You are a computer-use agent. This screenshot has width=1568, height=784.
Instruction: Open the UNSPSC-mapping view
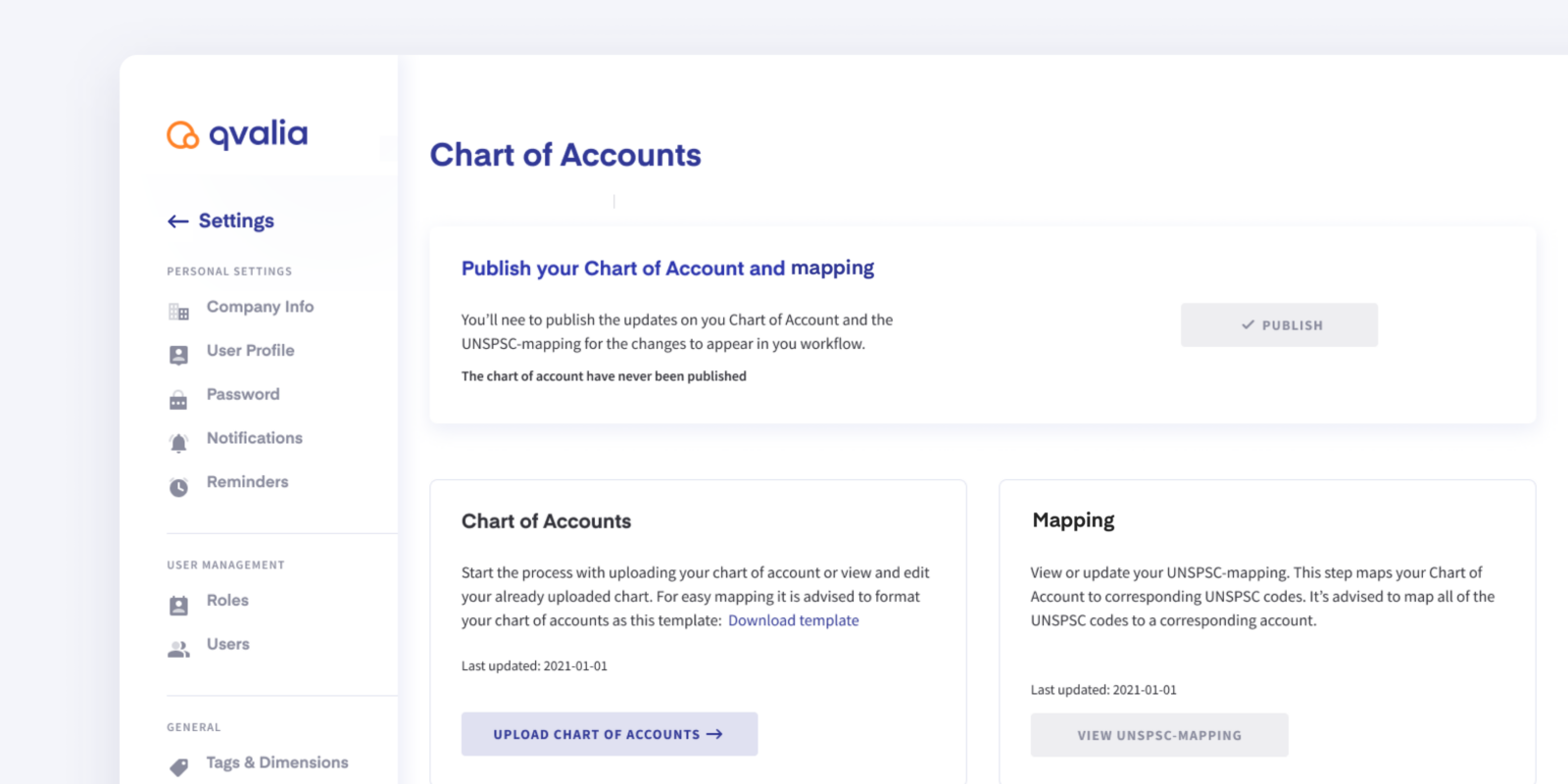pyautogui.click(x=1158, y=735)
